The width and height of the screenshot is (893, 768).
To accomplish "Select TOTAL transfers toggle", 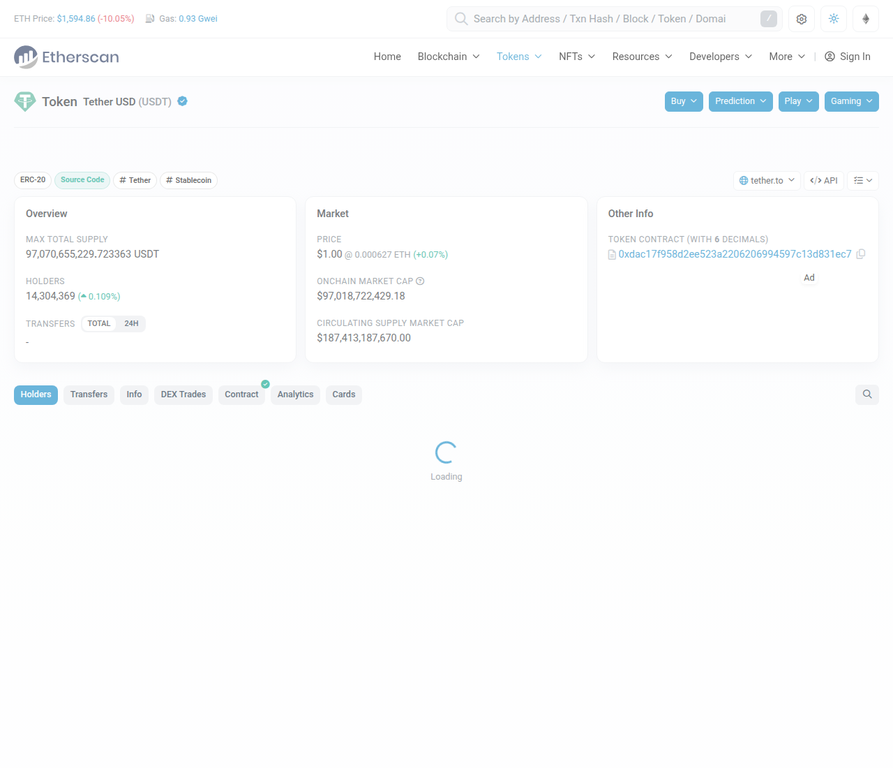I will click(x=99, y=323).
